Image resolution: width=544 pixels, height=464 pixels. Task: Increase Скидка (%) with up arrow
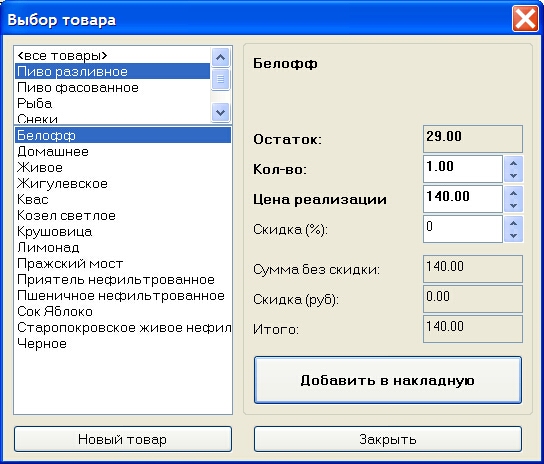pos(513,223)
